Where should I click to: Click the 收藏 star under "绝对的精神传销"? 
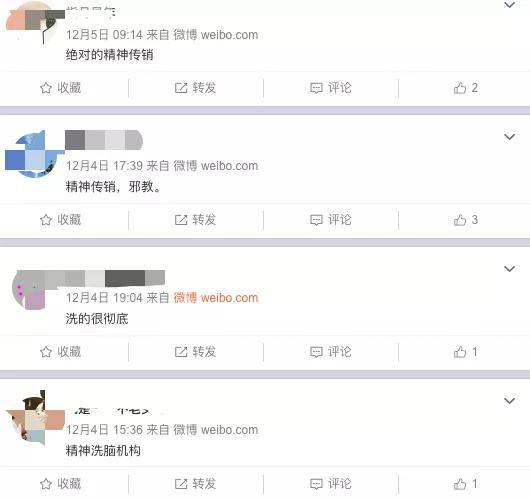click(x=46, y=88)
